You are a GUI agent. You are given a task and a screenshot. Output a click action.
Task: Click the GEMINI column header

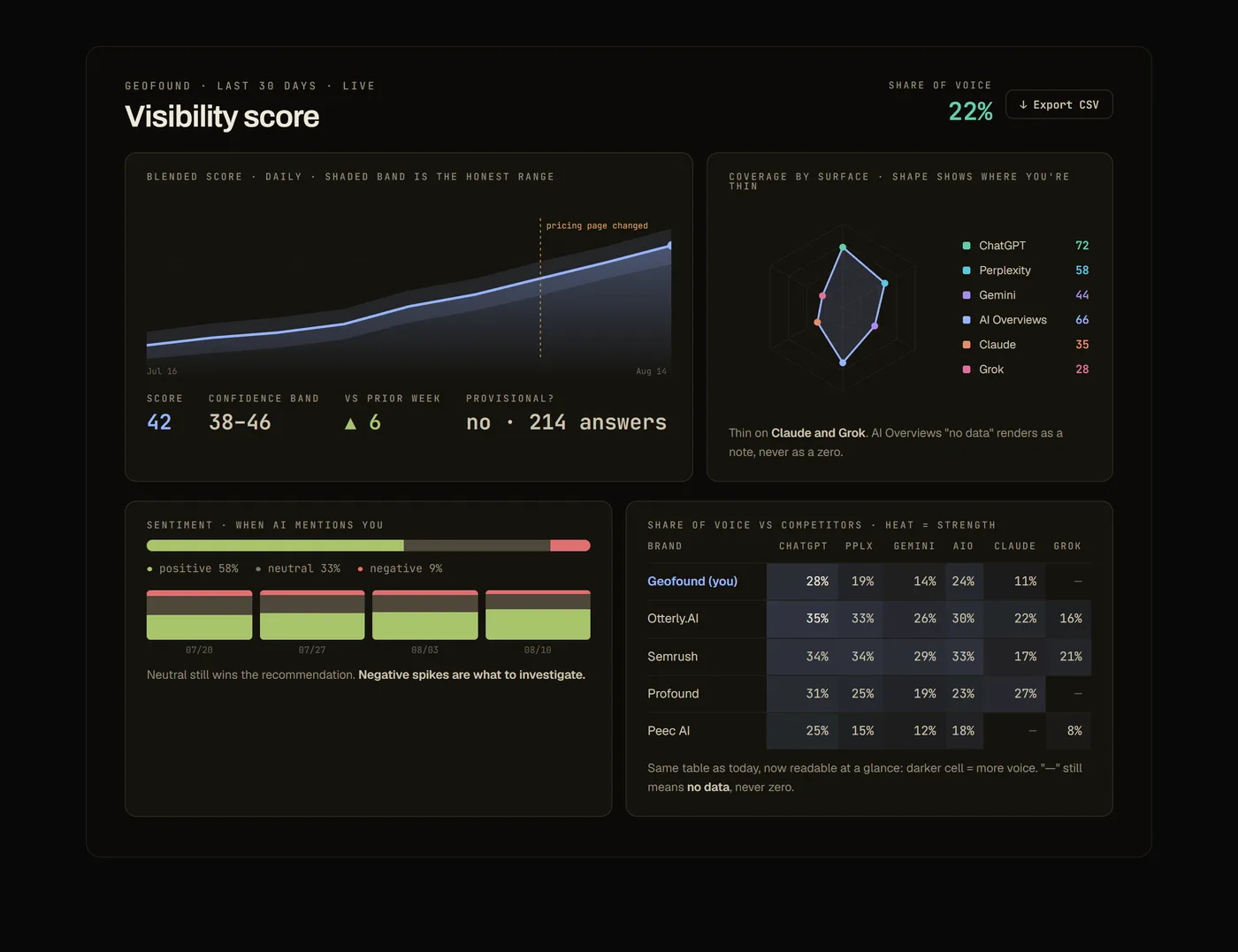click(x=914, y=546)
